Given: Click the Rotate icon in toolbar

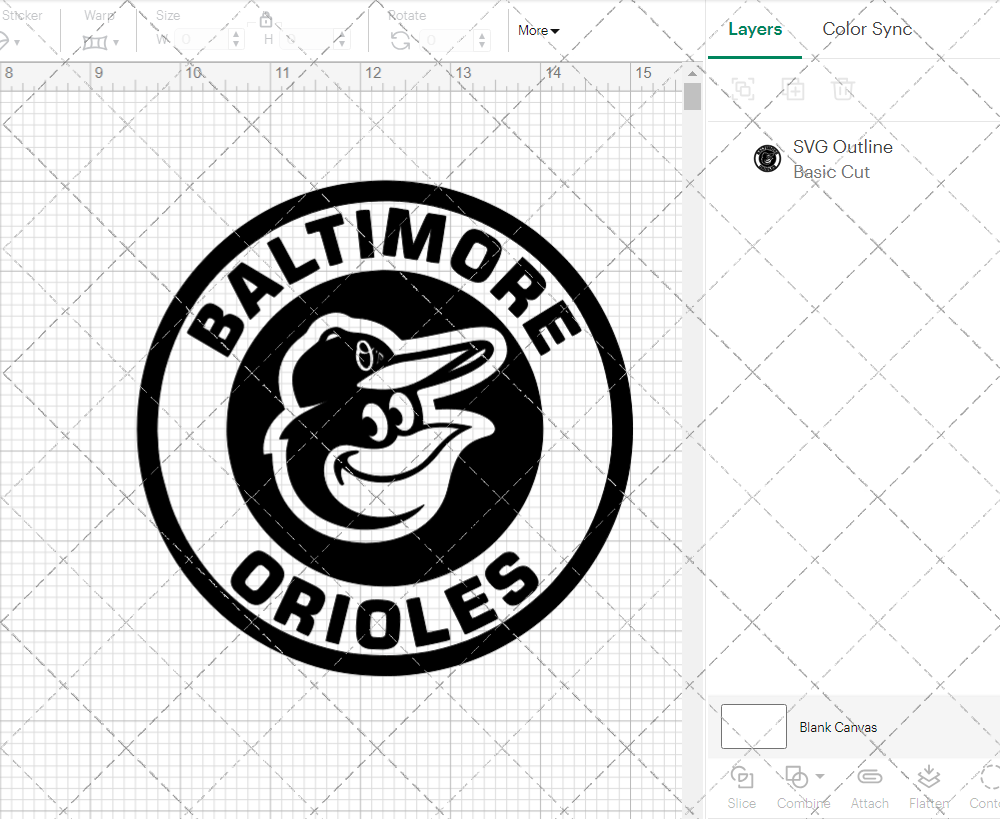Looking at the screenshot, I should [401, 40].
